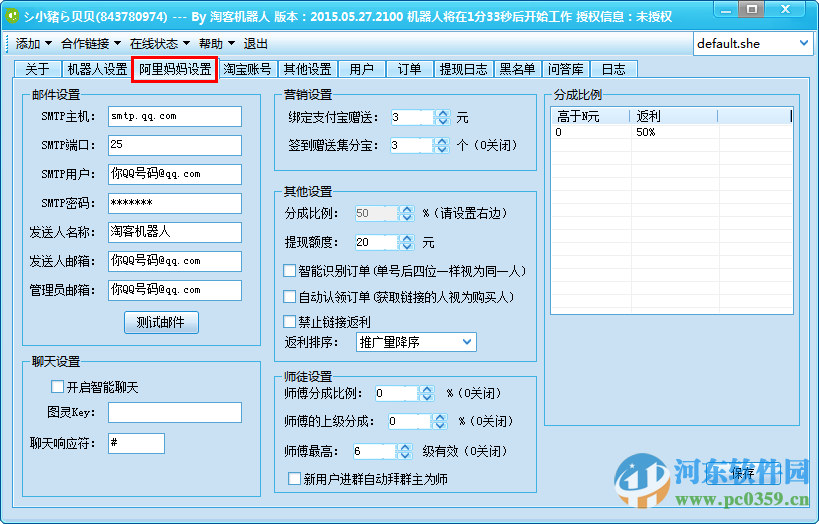This screenshot has width=819, height=524.
Task: Decrease 签到赠送集分宝 value with down arrow
Action: [x=442, y=149]
